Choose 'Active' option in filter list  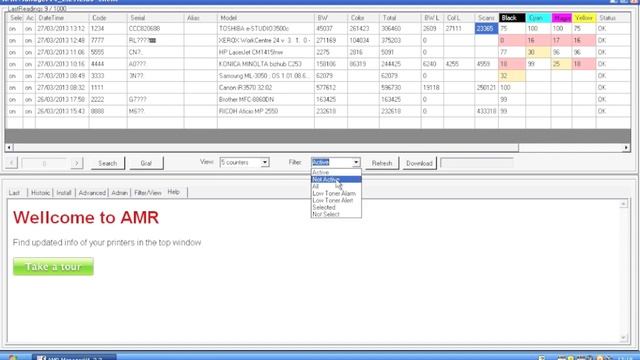pyautogui.click(x=336, y=173)
